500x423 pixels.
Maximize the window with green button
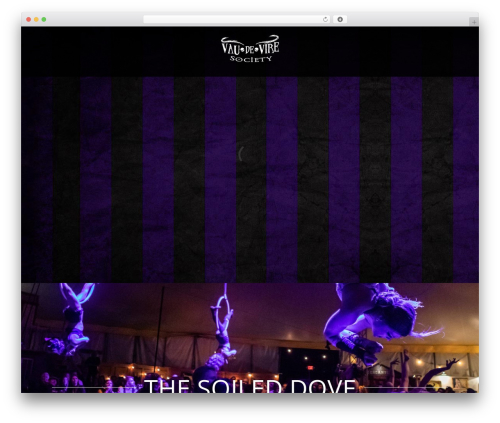click(x=44, y=20)
